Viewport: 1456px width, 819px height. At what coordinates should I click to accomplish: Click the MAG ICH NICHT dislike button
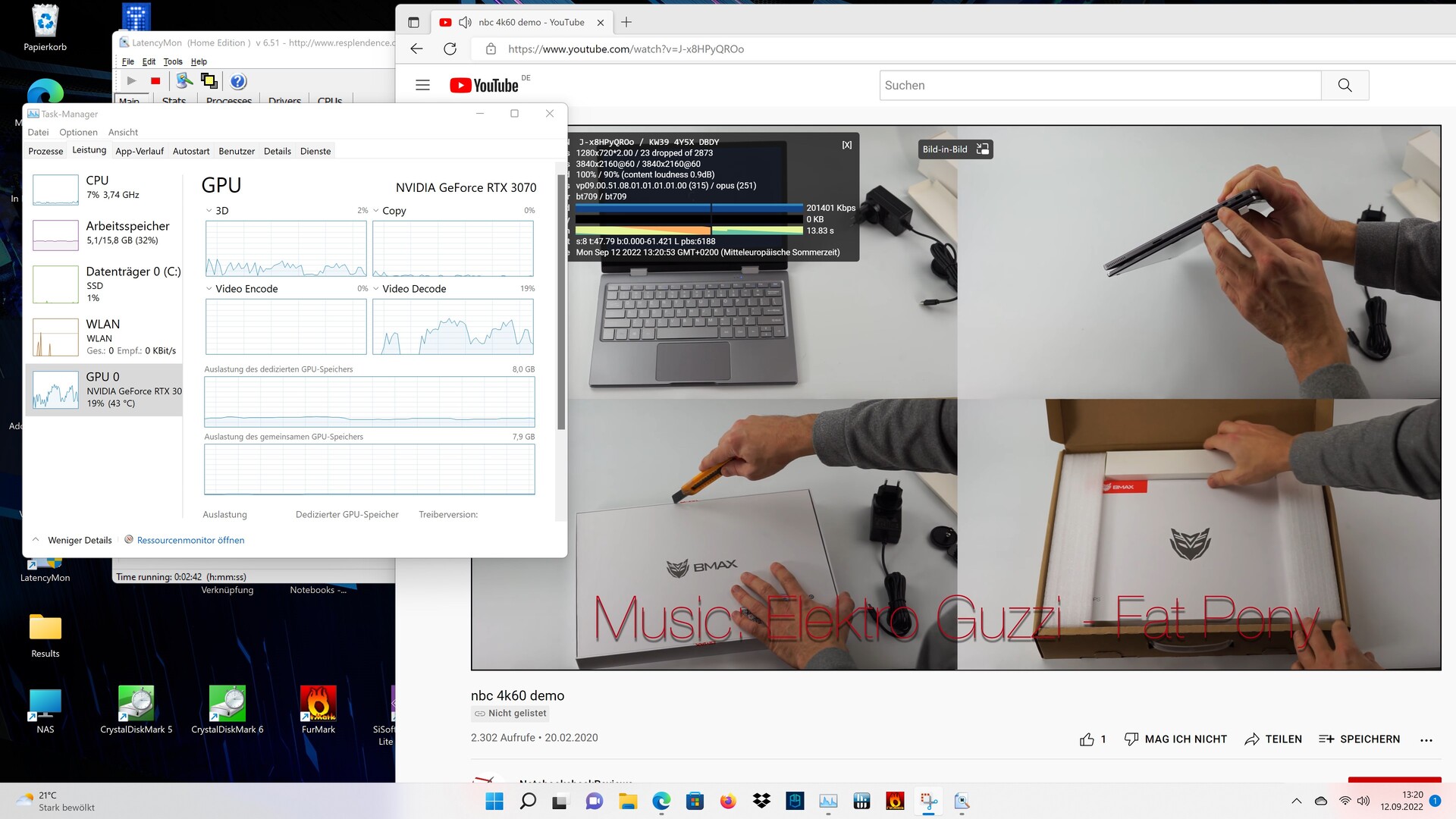pos(1175,739)
